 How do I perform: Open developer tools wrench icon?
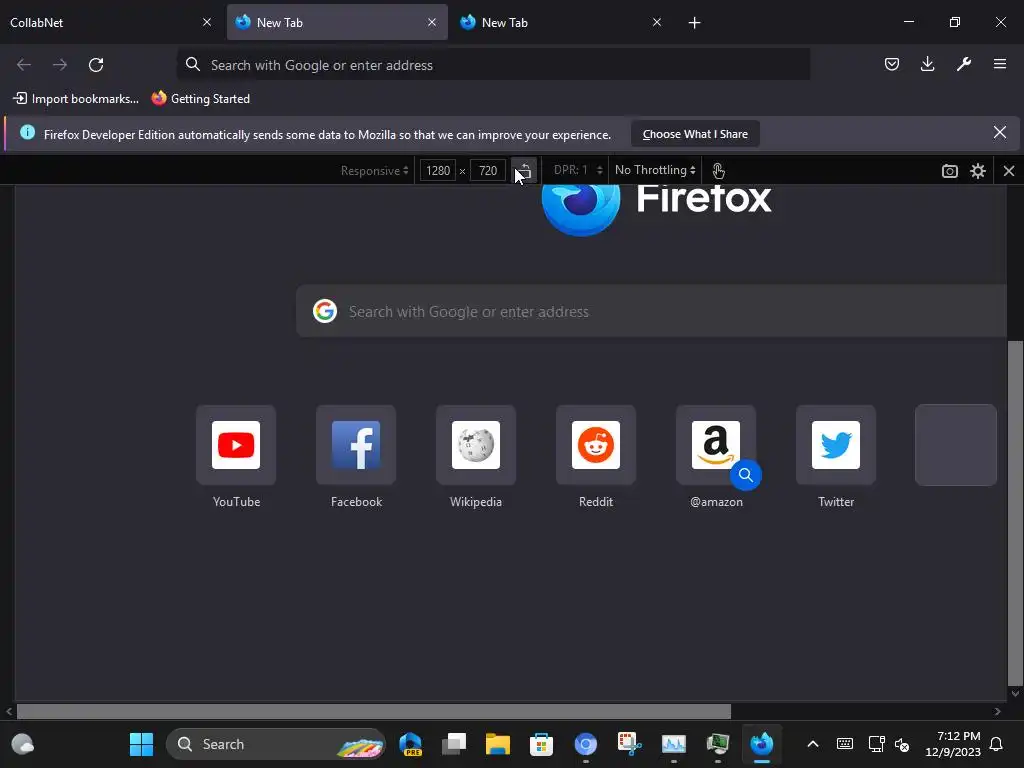(964, 64)
